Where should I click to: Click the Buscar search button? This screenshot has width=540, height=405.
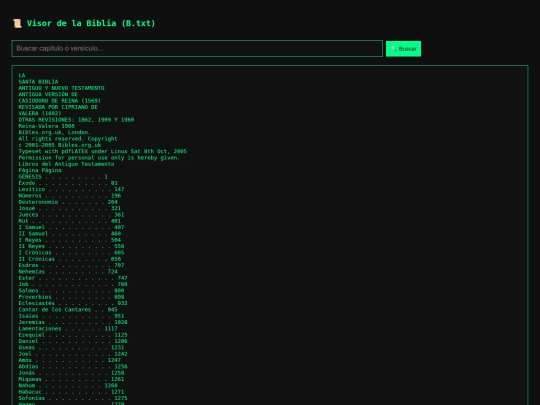pos(403,49)
